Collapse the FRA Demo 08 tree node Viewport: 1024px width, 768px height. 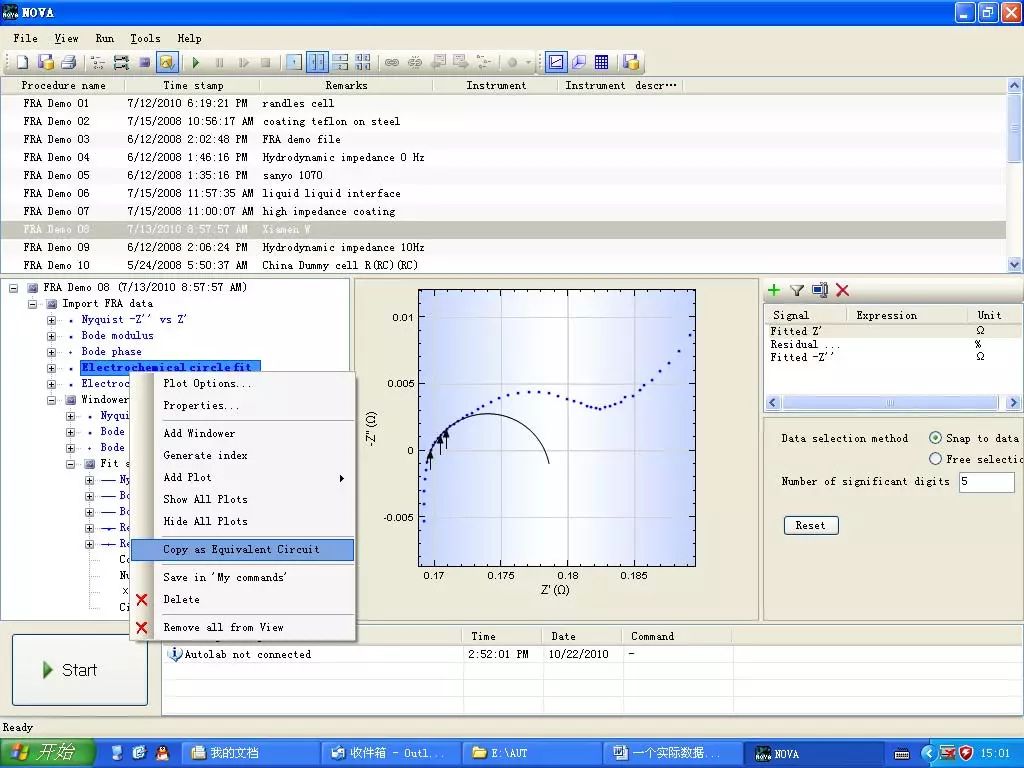[x=14, y=287]
